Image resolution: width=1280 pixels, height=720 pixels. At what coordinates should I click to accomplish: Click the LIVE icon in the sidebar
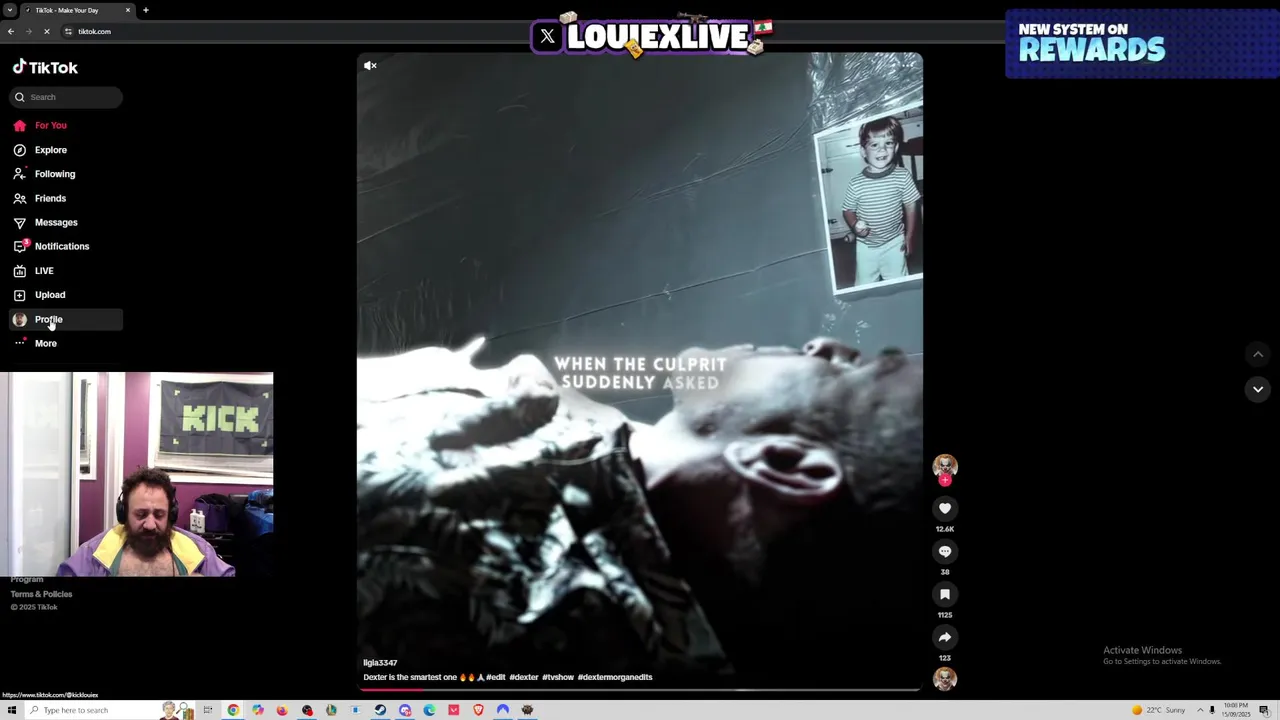pos(19,271)
